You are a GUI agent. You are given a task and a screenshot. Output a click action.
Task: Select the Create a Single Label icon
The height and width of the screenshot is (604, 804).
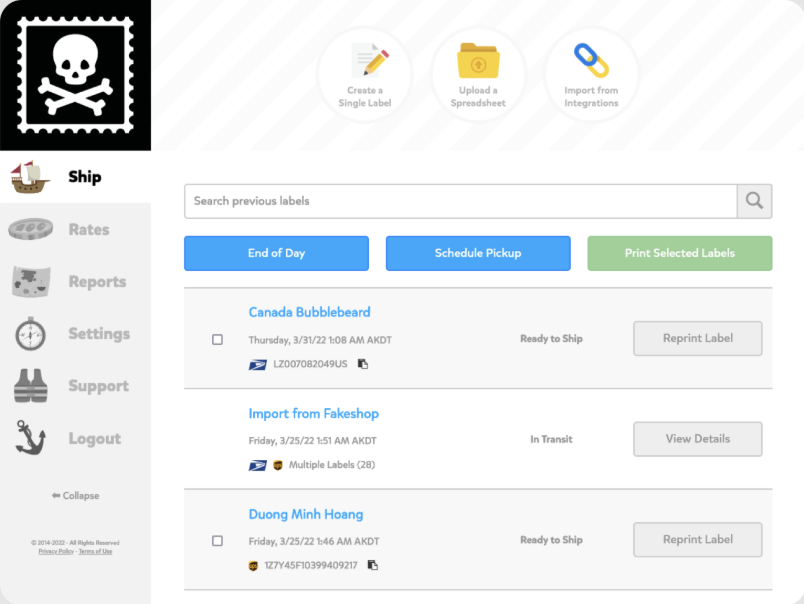(365, 60)
